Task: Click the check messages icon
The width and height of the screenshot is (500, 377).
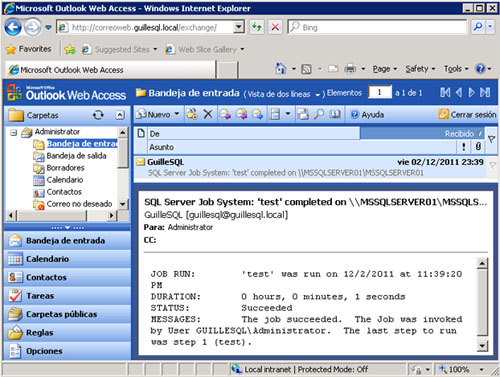Action: click(x=303, y=114)
